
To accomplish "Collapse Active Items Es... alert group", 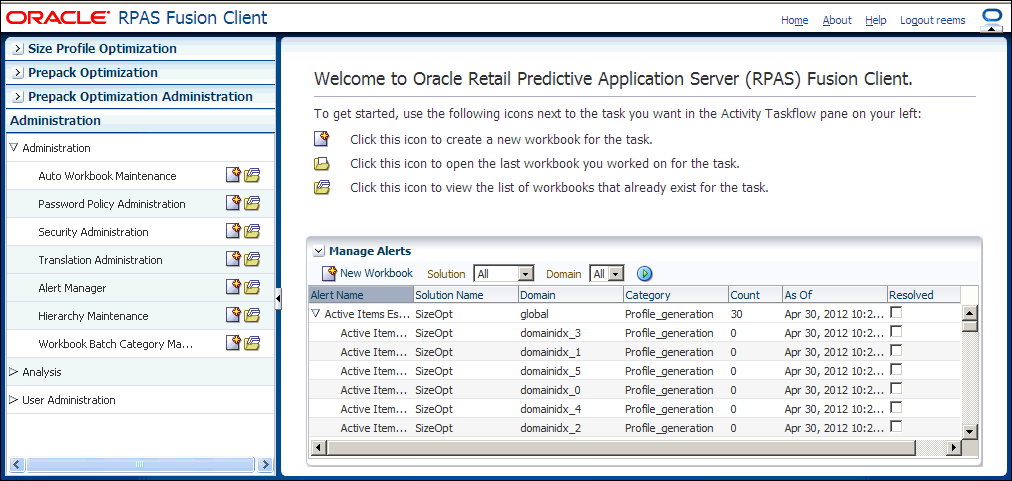I will coord(316,314).
